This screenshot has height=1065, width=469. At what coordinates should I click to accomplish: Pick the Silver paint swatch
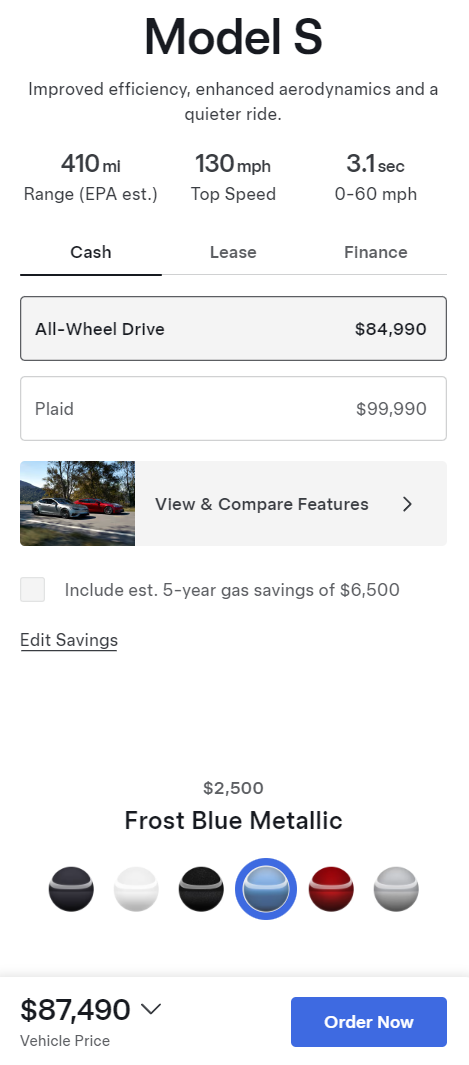(396, 889)
